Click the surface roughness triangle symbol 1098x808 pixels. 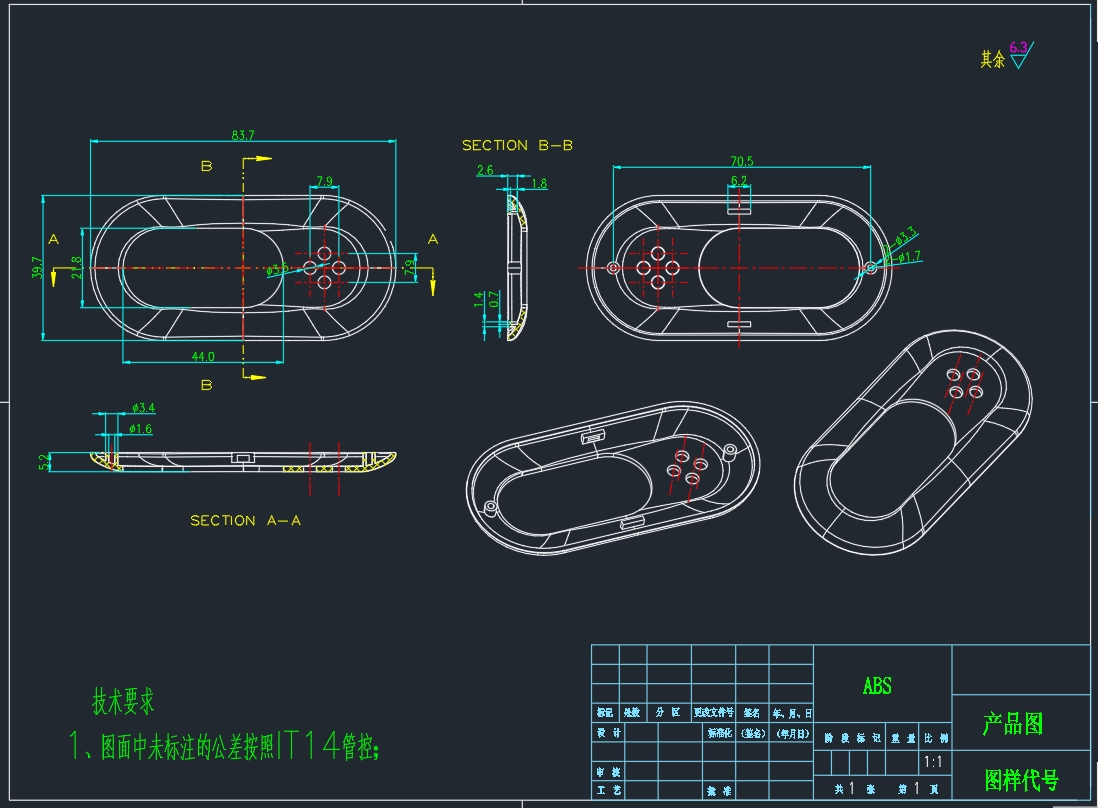point(1022,56)
